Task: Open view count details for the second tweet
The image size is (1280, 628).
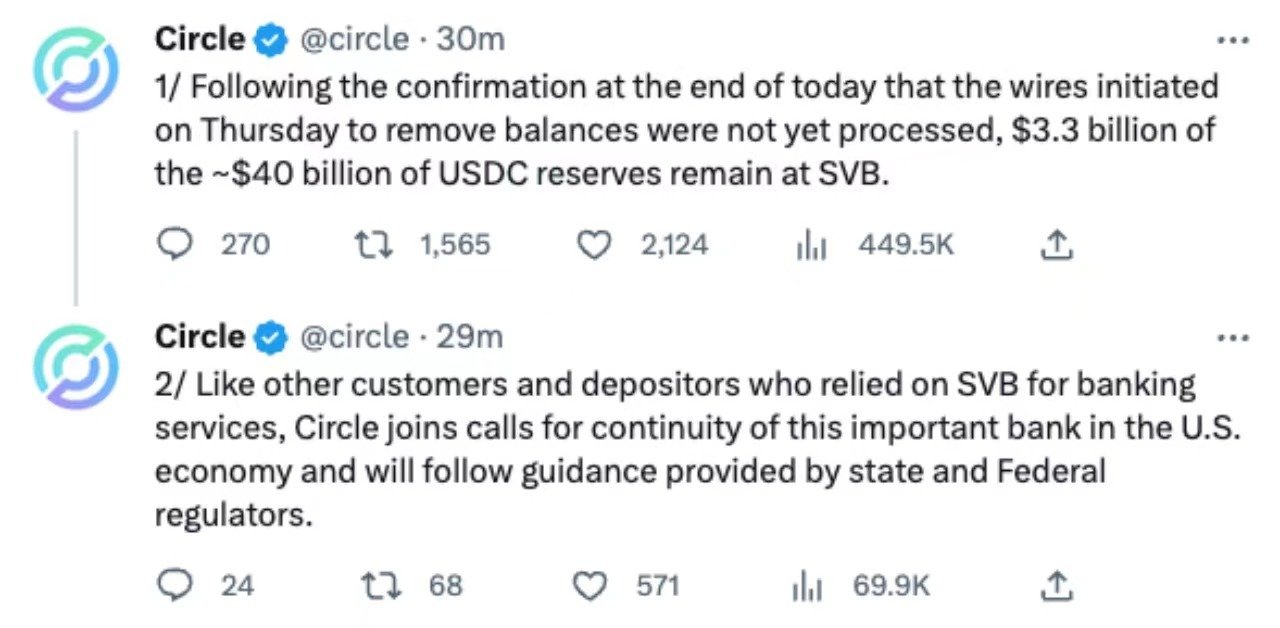Action: click(807, 586)
